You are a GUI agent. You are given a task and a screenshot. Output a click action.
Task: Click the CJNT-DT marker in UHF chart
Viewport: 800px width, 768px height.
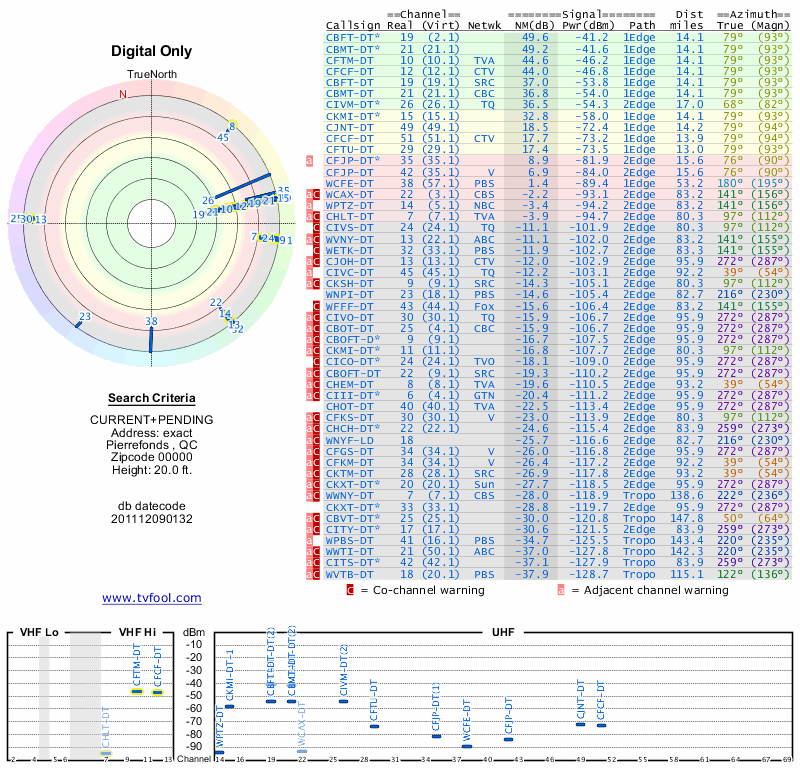(581, 724)
